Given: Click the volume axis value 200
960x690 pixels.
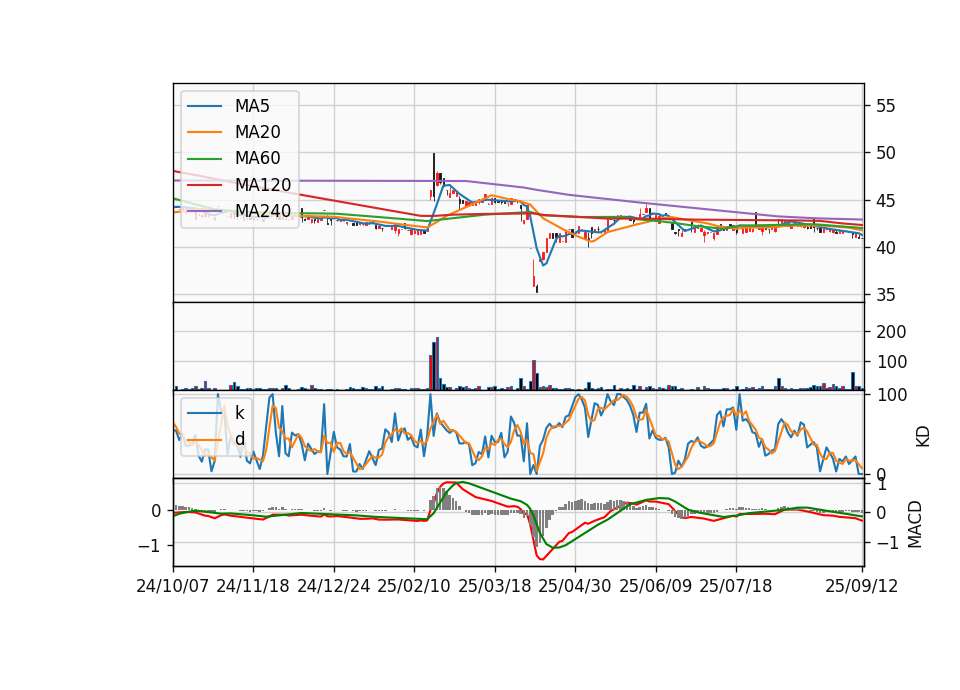Looking at the screenshot, I should click(x=891, y=332).
